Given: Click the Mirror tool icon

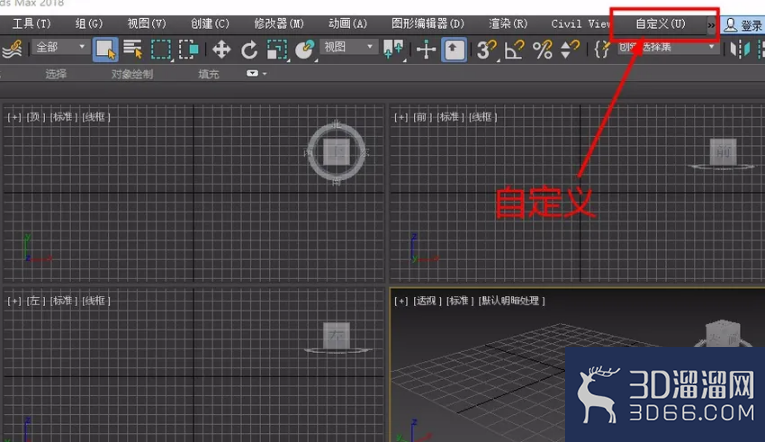Looking at the screenshot, I should click(x=740, y=49).
